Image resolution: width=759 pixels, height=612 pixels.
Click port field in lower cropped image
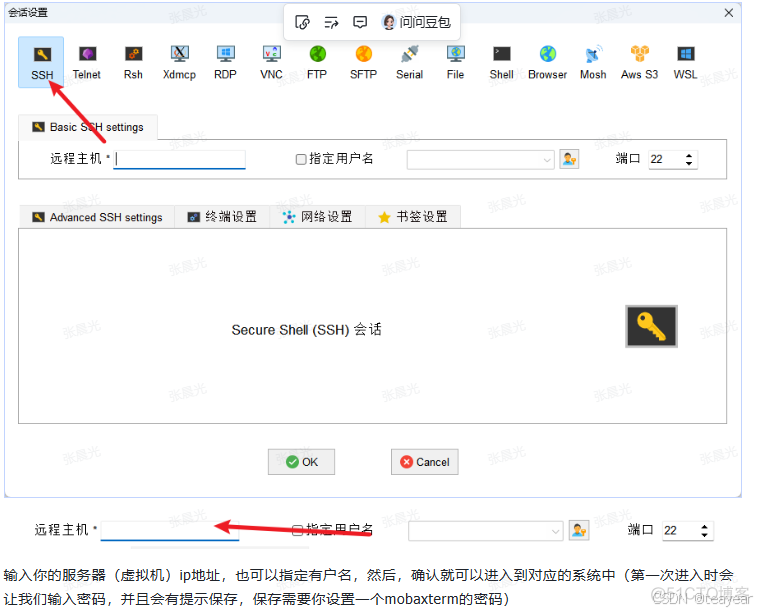click(x=679, y=531)
